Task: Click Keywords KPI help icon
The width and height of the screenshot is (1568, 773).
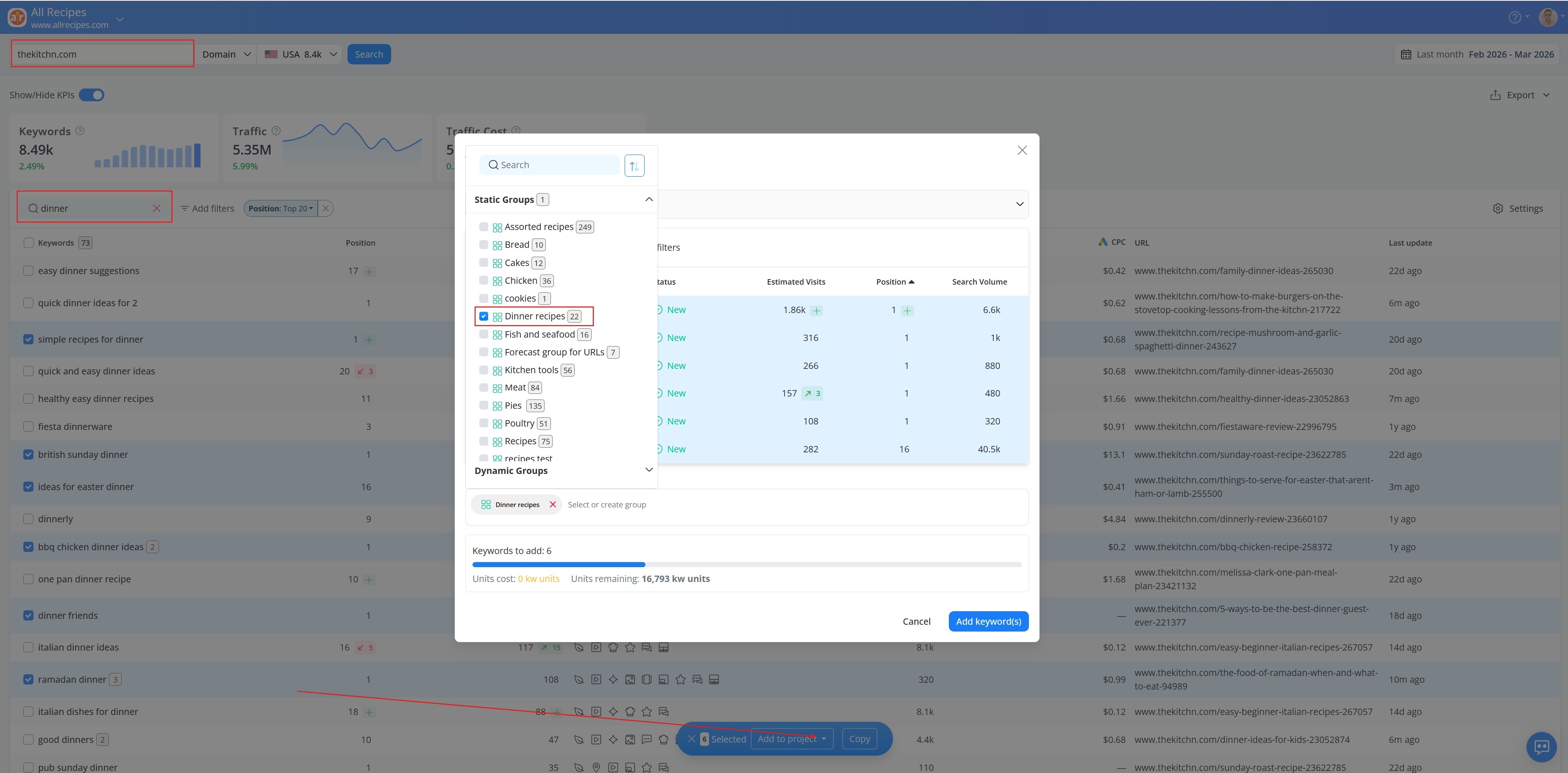Action: click(x=80, y=131)
